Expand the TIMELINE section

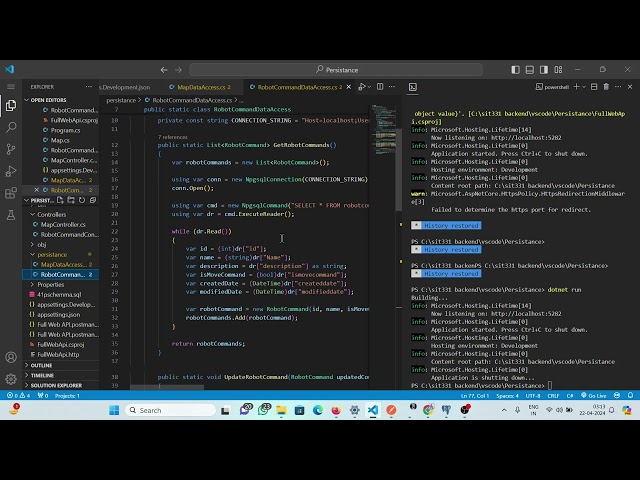point(27,375)
